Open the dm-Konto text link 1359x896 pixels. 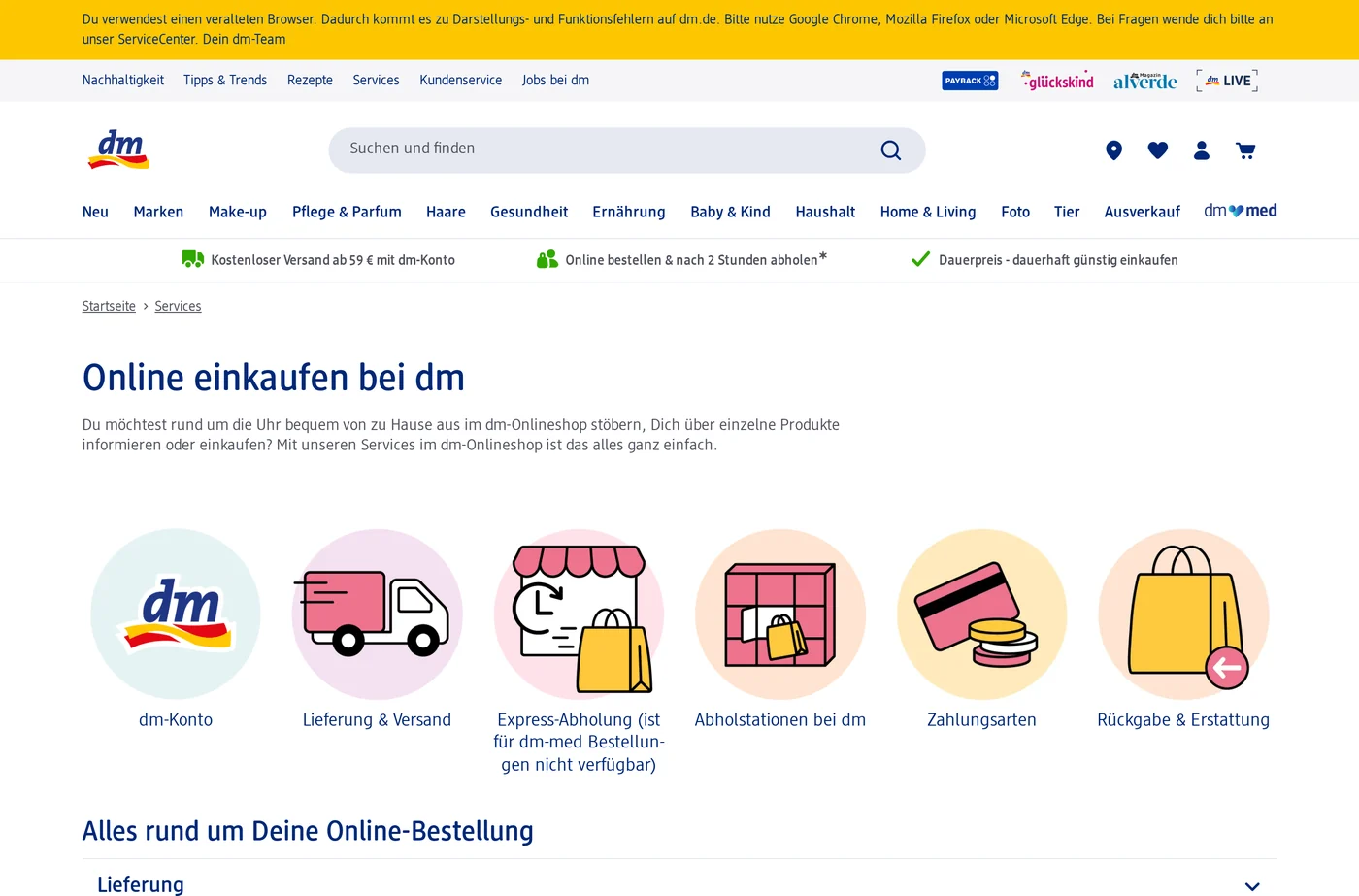[176, 720]
